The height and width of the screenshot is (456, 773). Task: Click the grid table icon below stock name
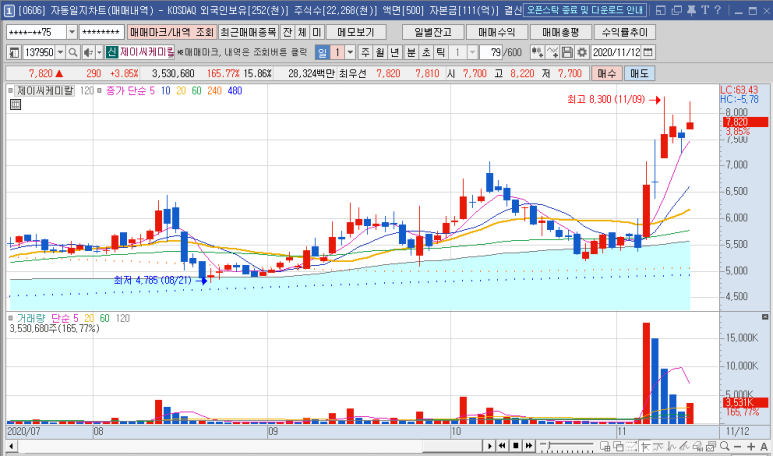(x=15, y=104)
